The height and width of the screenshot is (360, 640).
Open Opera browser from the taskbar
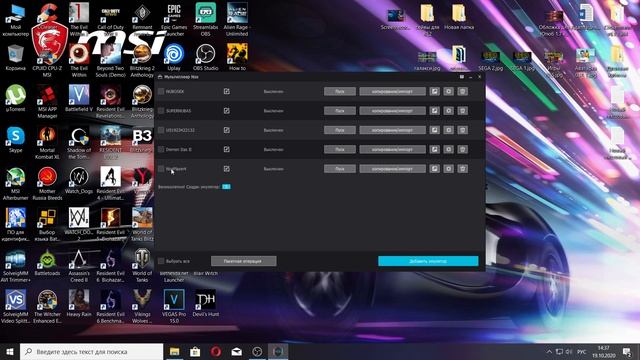(x=216, y=351)
